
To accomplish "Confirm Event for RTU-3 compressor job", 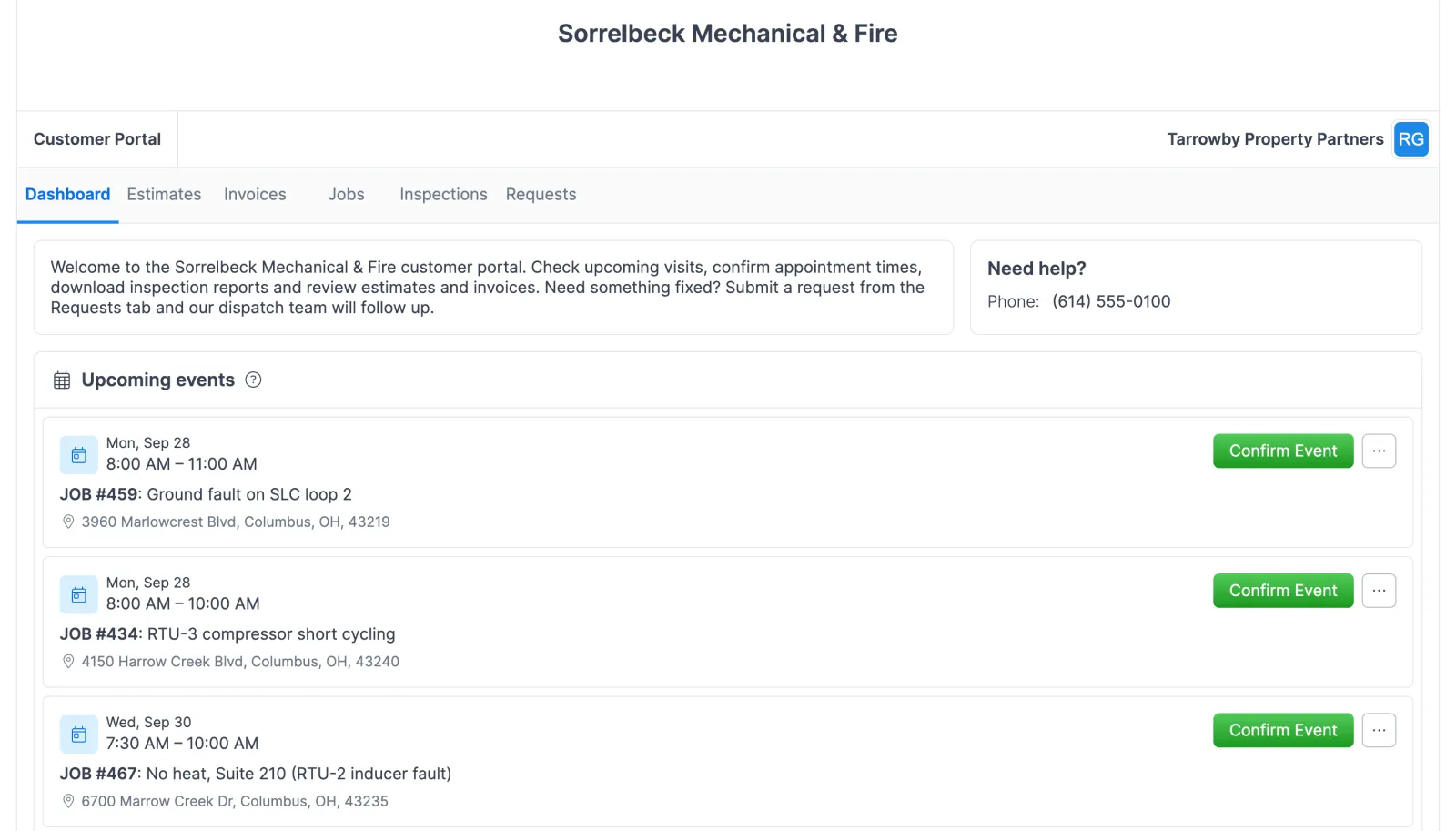I will click(1283, 591).
